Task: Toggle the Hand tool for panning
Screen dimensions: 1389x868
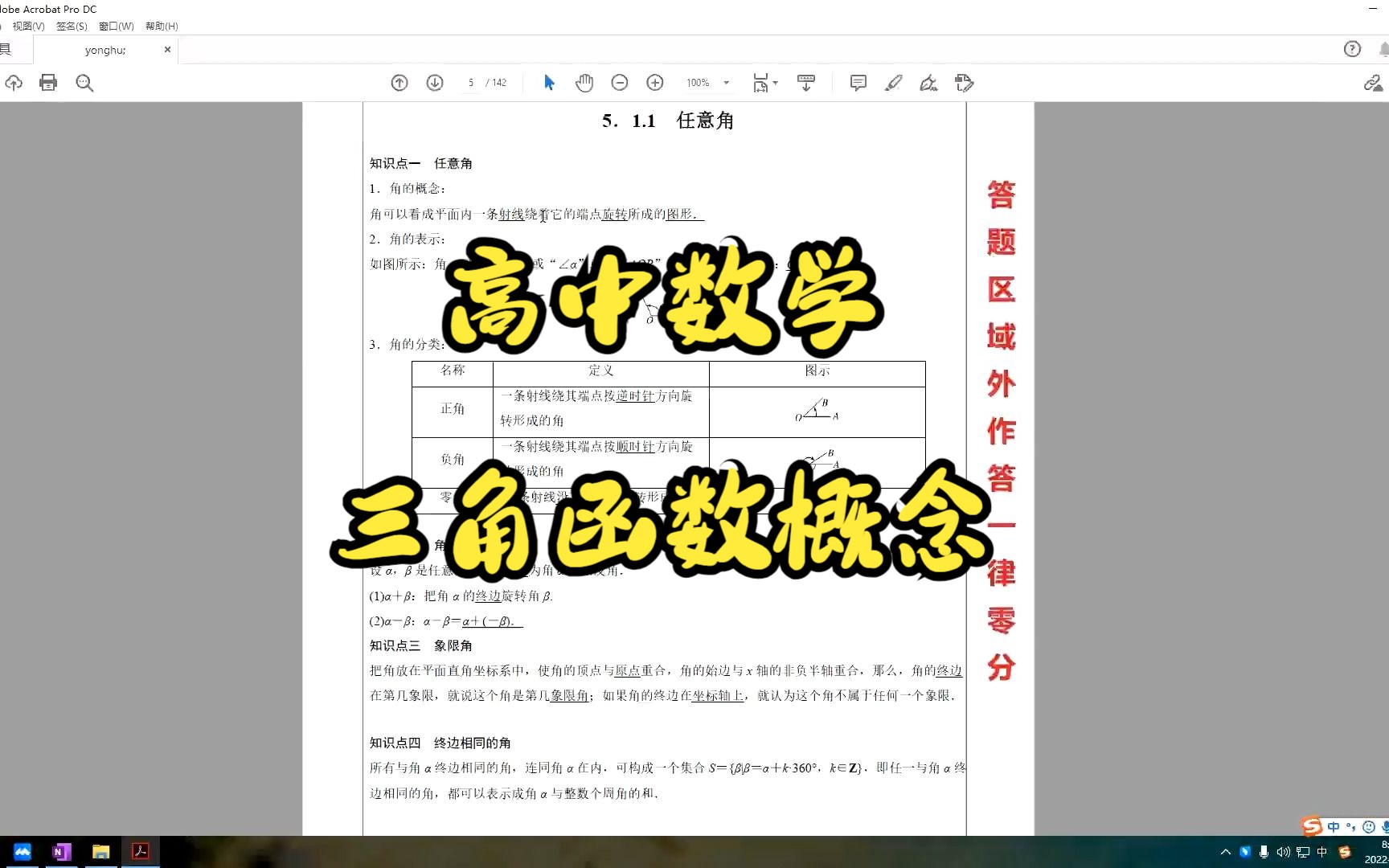Action: coord(584,83)
